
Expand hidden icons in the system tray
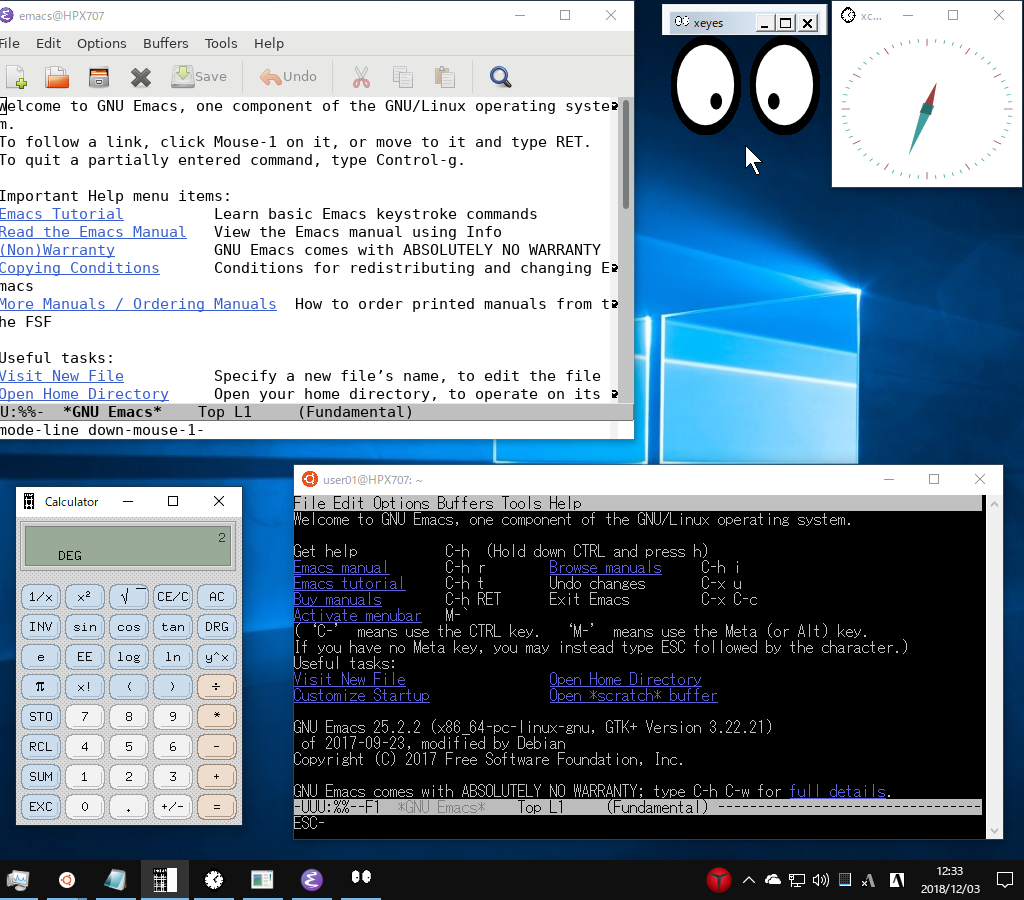(748, 880)
